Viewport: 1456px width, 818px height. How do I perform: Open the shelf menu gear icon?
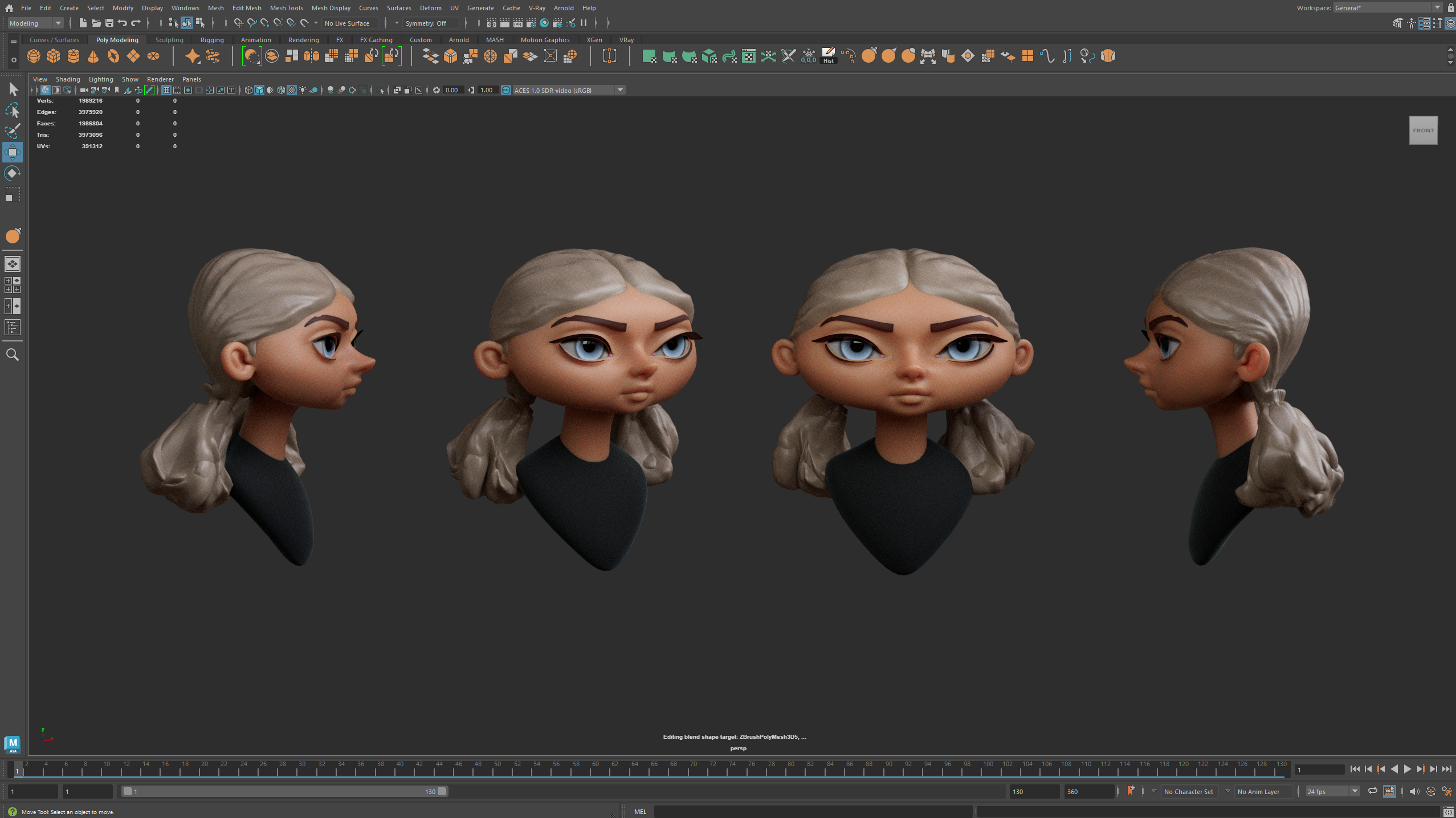tap(14, 59)
